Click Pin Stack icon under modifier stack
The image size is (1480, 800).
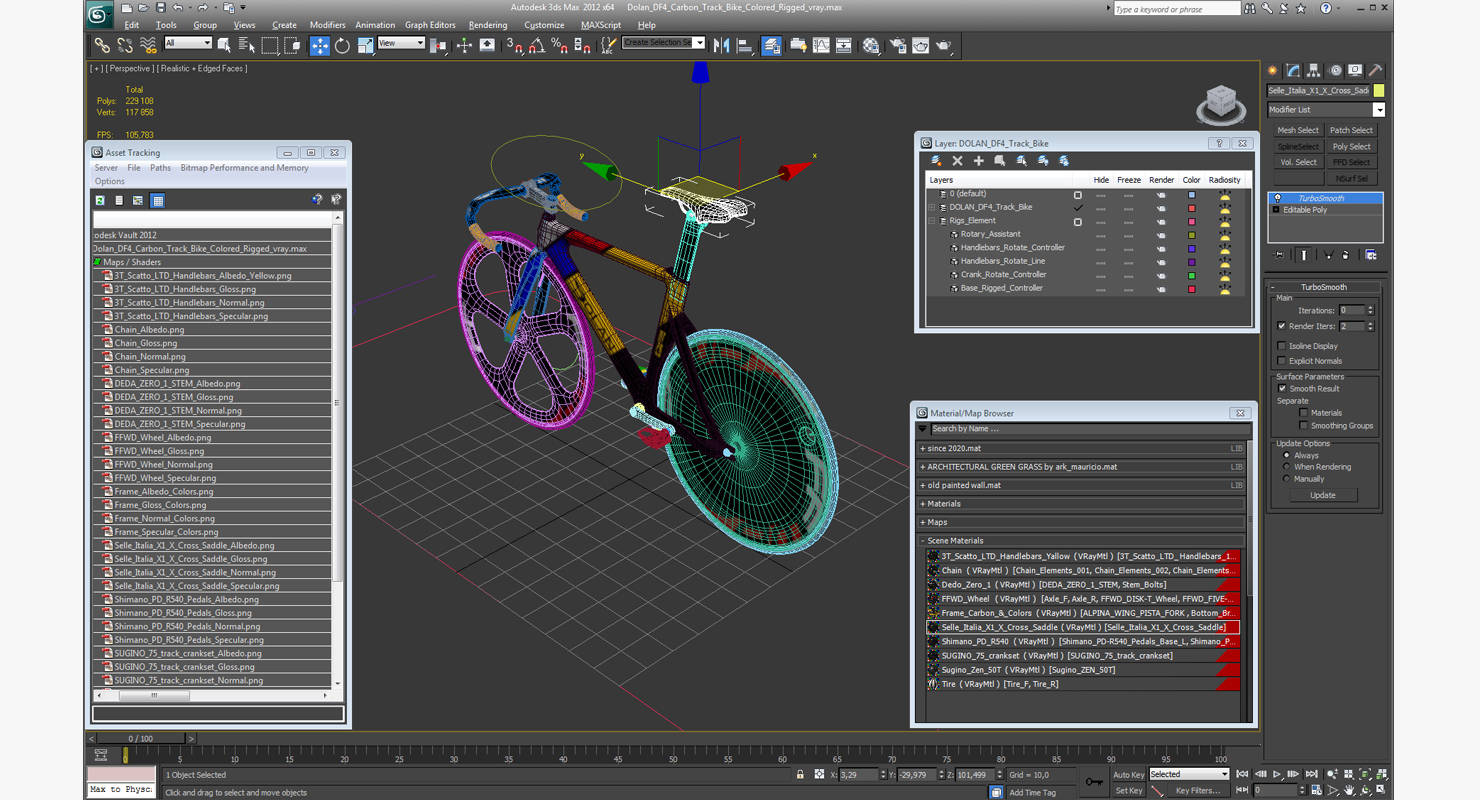point(1280,255)
